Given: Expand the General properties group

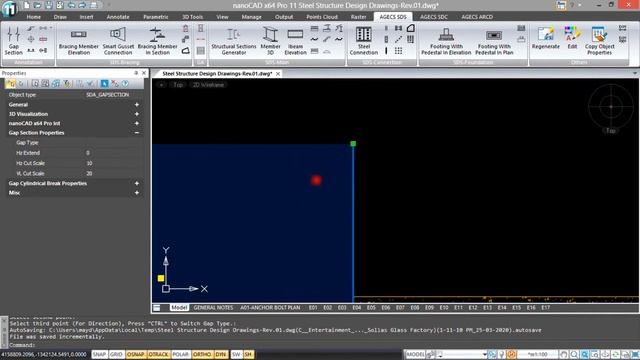Looking at the screenshot, I should (137, 104).
